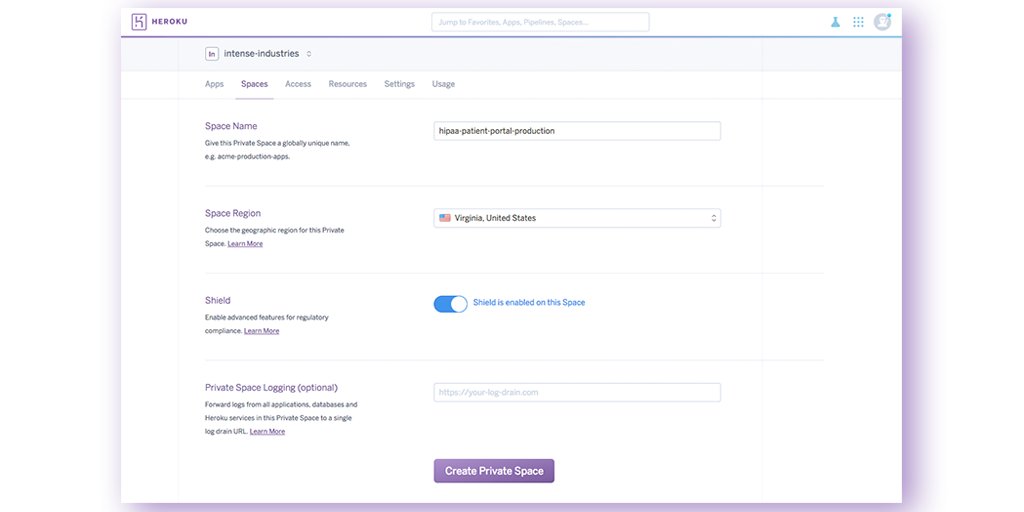
Task: View the Usage tab
Action: pyautogui.click(x=443, y=84)
